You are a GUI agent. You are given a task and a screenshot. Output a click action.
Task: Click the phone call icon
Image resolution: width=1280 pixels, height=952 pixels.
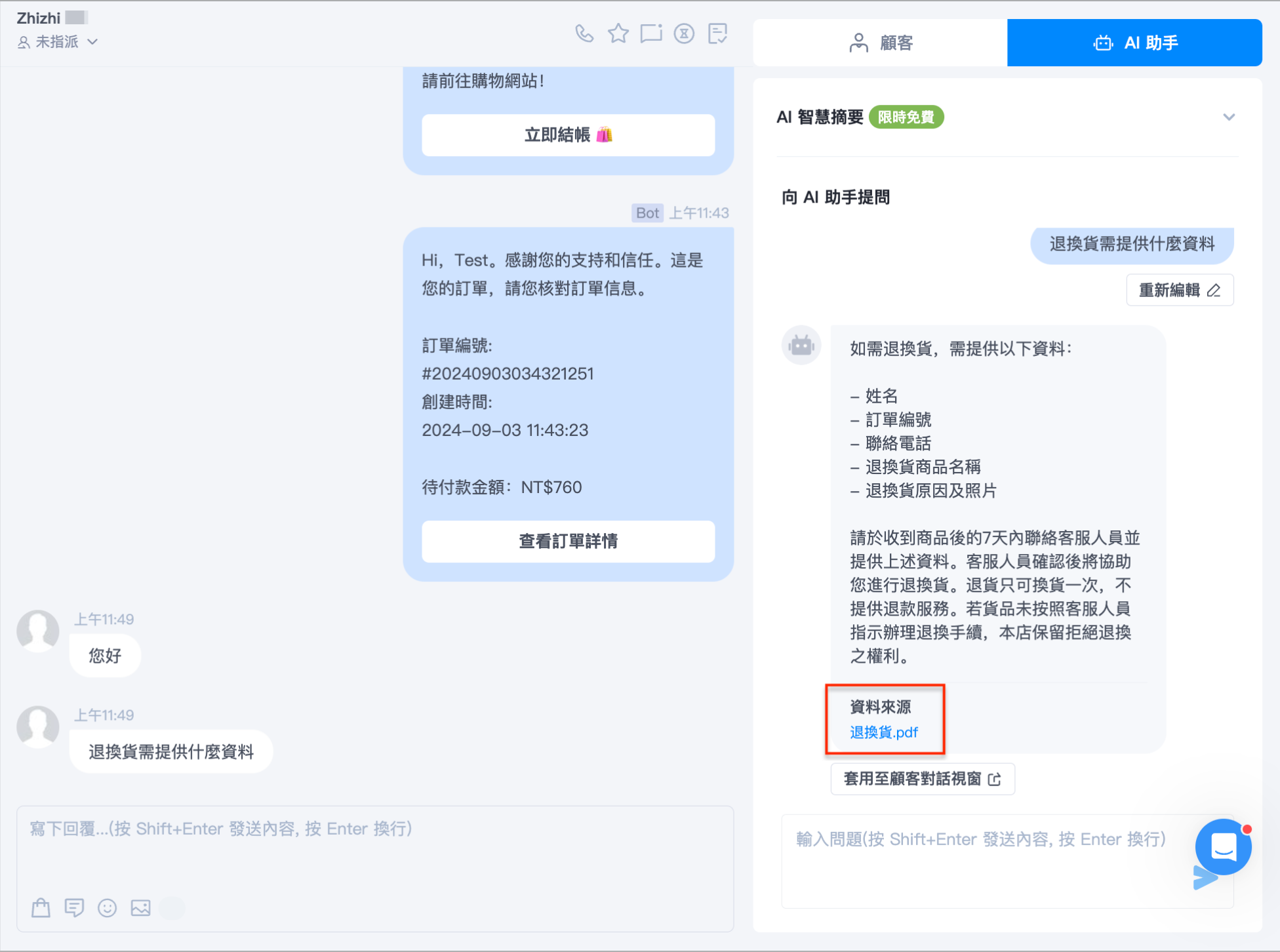coord(584,33)
